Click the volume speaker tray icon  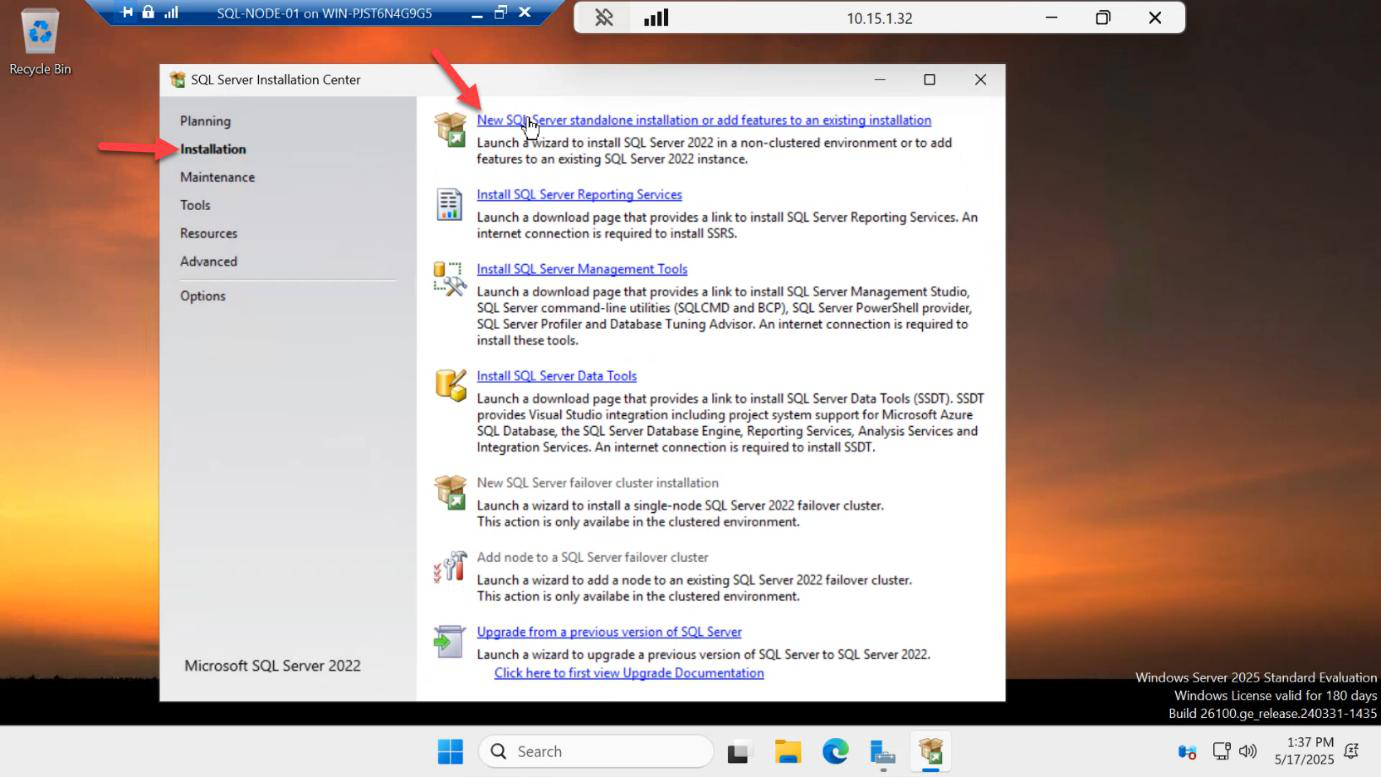tap(1247, 751)
